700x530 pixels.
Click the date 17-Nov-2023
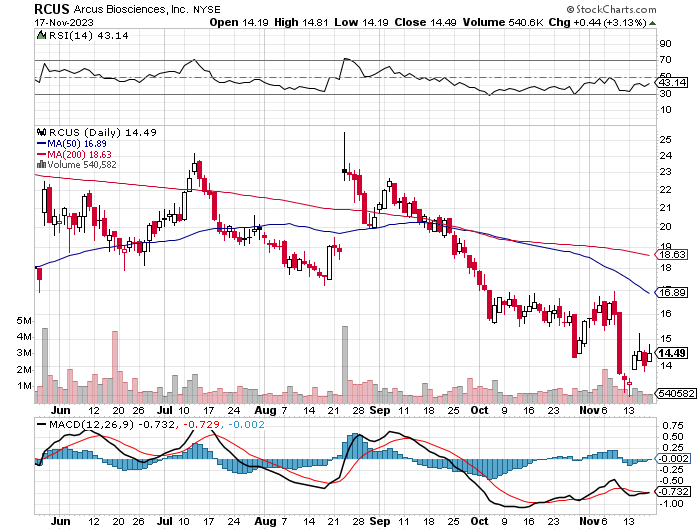64,22
